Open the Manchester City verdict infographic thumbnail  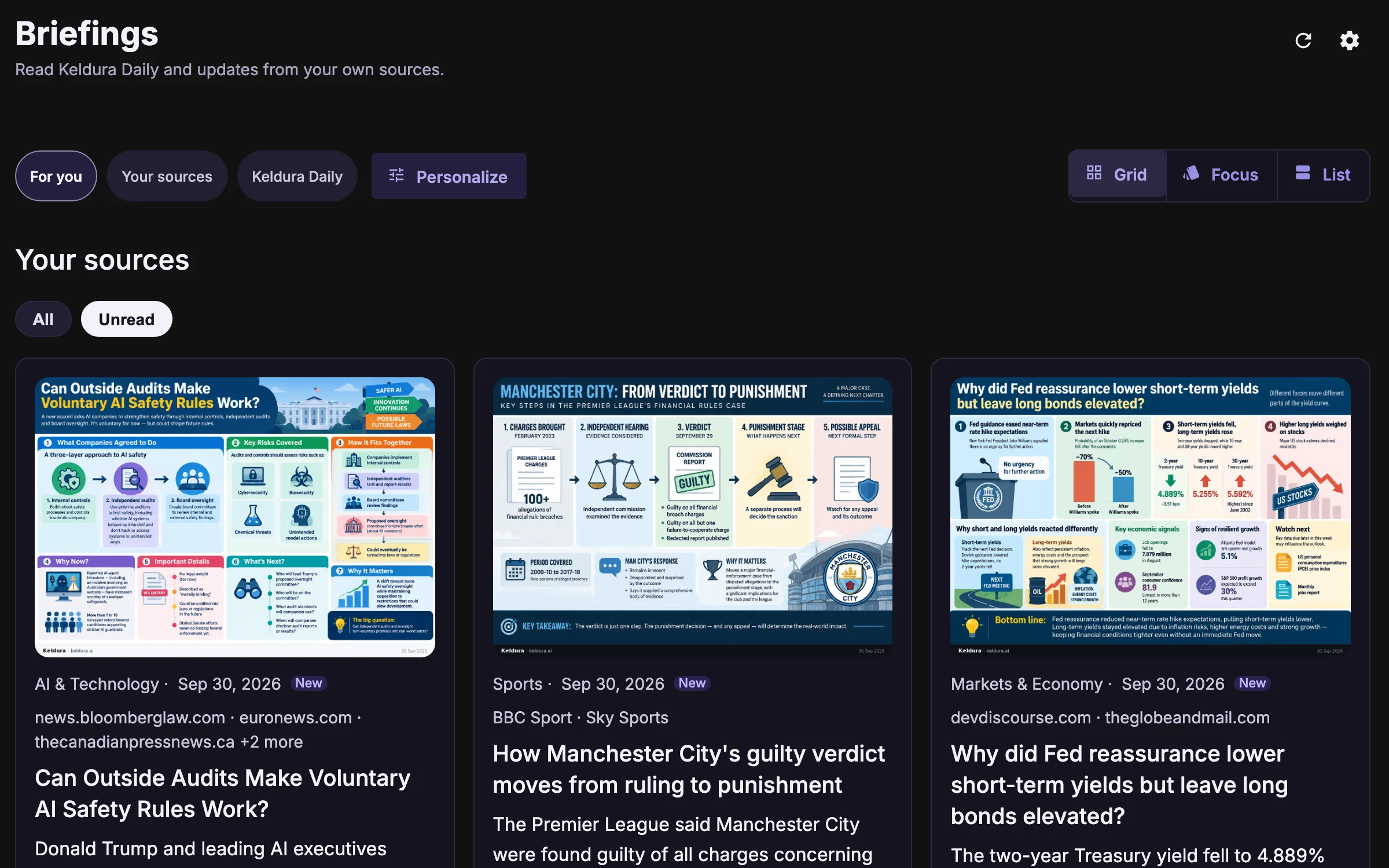[x=692, y=517]
